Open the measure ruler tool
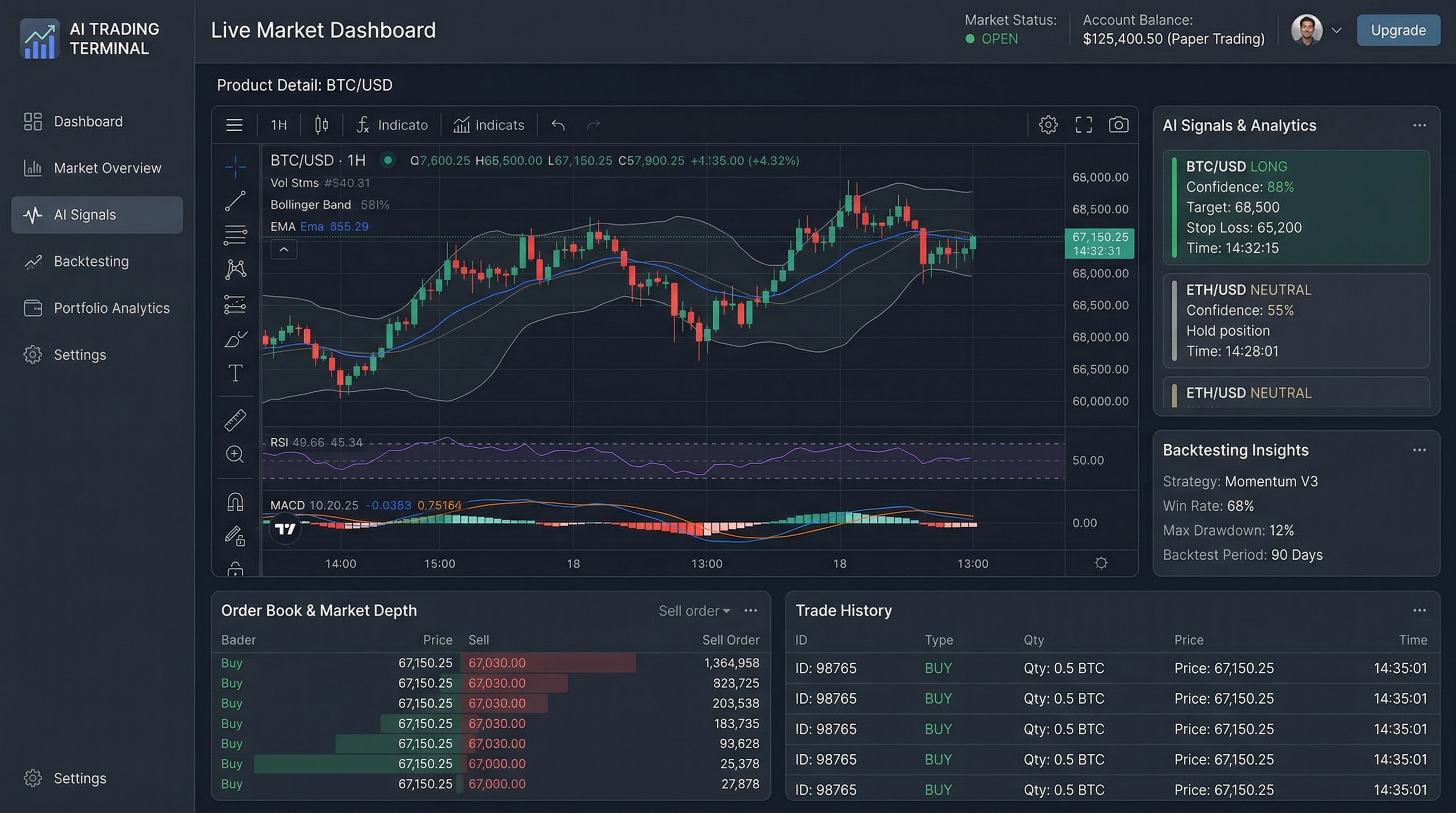This screenshot has height=813, width=1456. click(x=235, y=420)
